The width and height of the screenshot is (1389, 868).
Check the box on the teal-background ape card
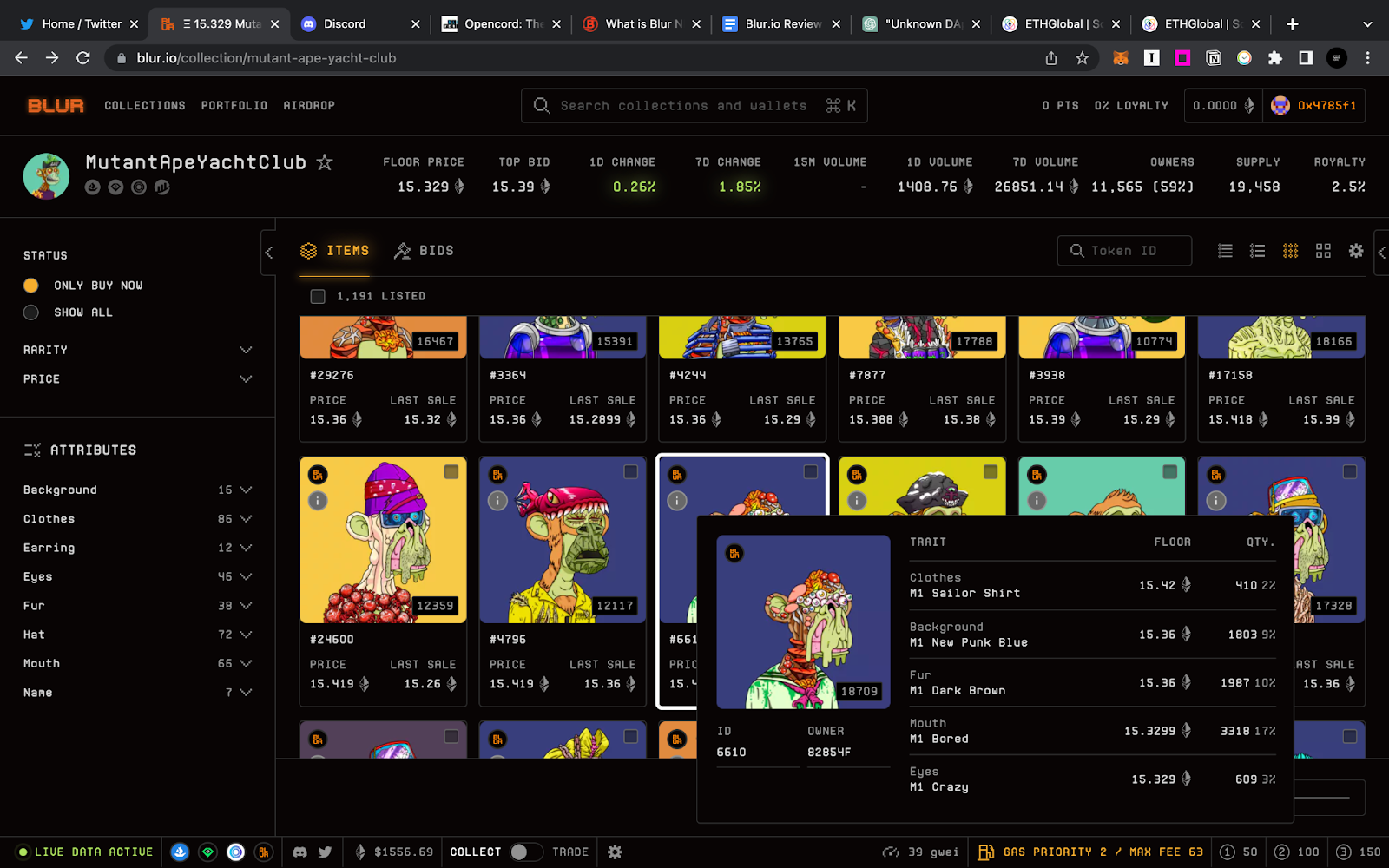[1170, 471]
